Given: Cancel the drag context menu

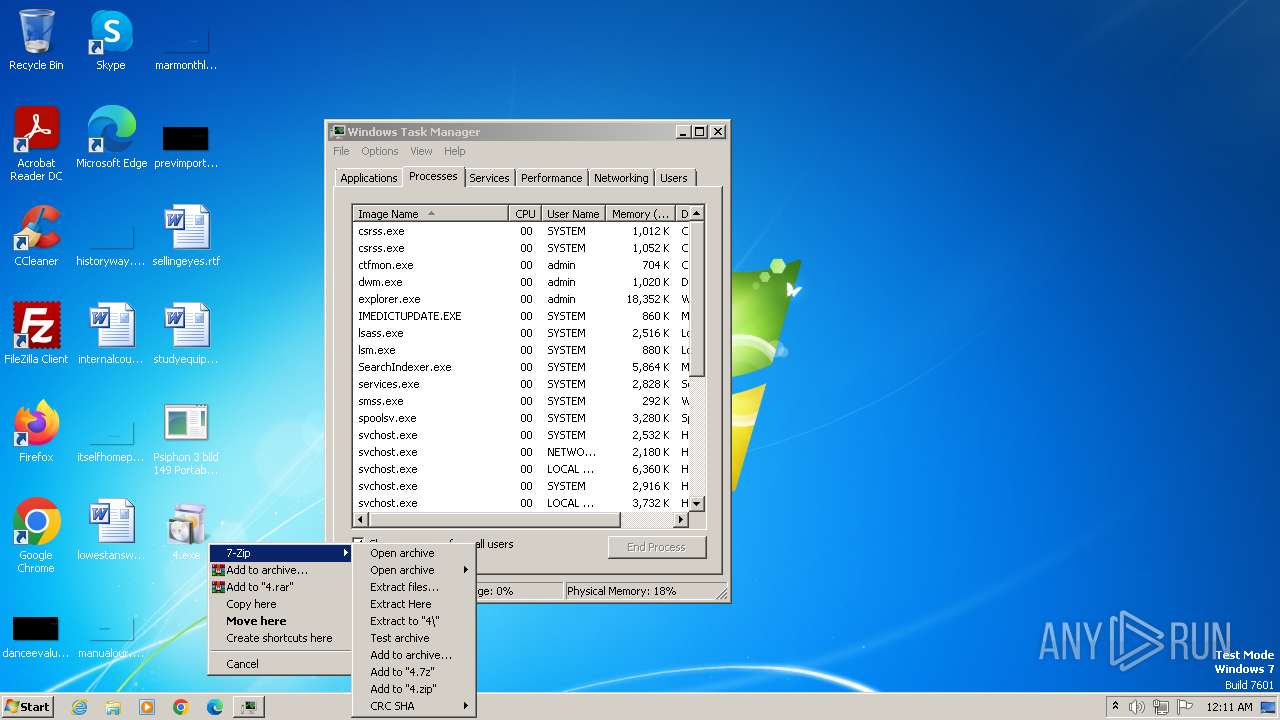Looking at the screenshot, I should (281, 664).
